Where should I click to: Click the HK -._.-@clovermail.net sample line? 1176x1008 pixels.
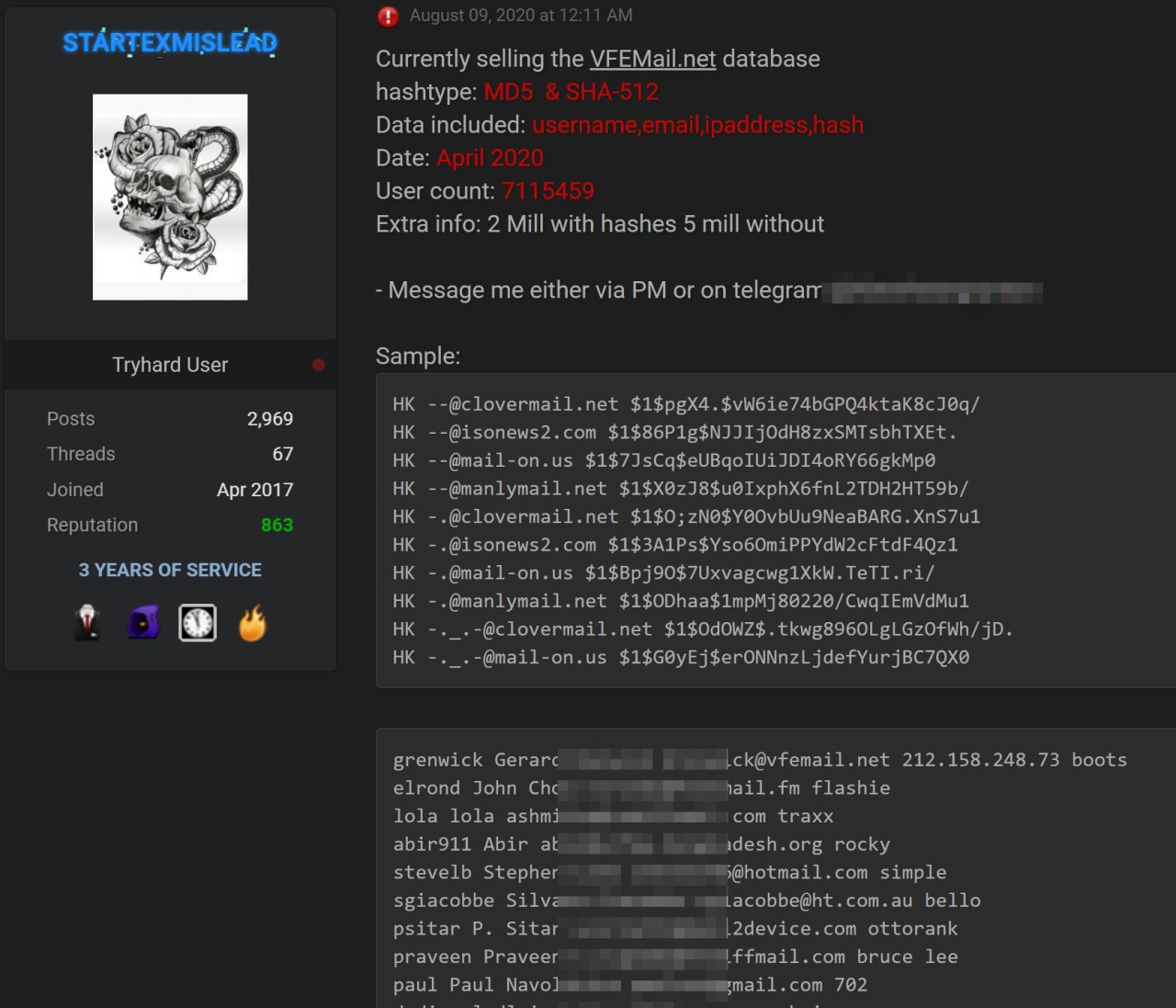coord(703,629)
